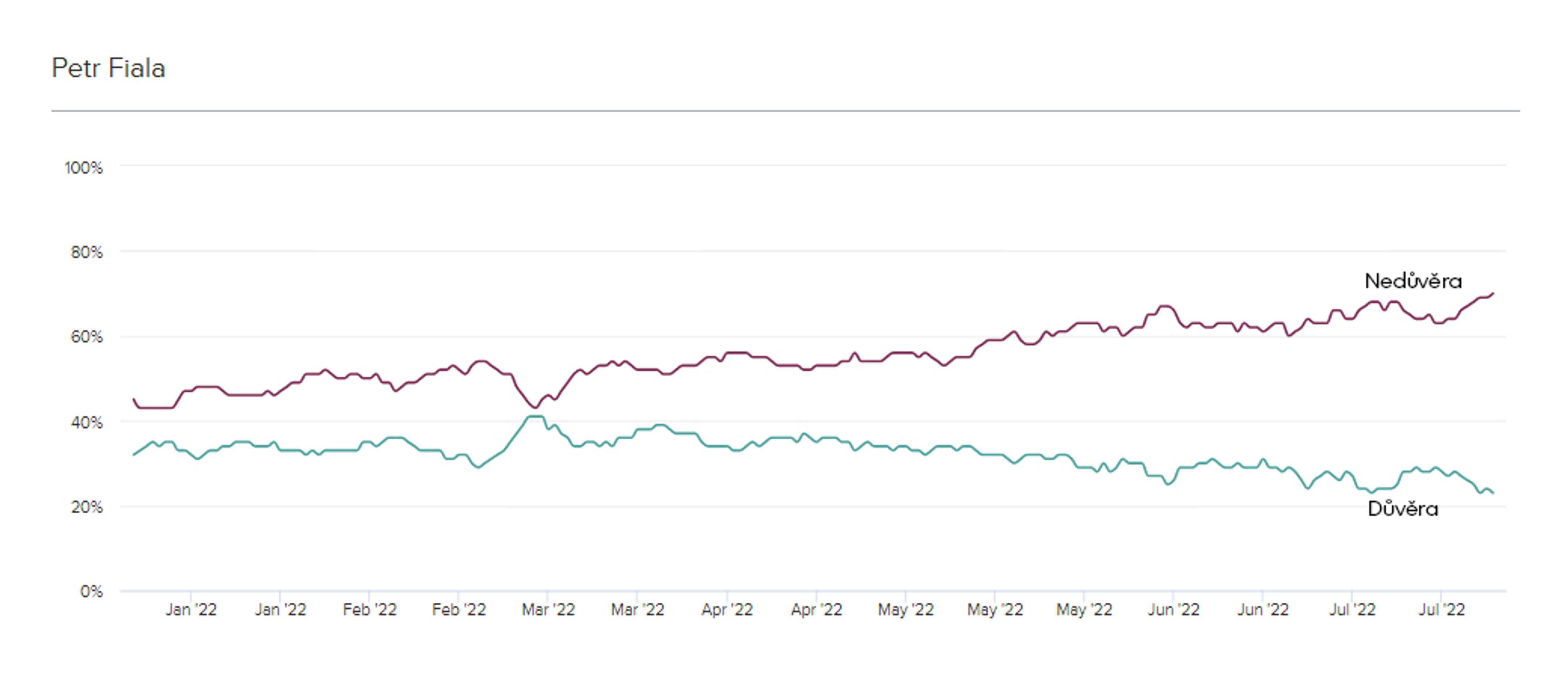
Task: Click the middle May '22 axis label
Action: coord(995,609)
